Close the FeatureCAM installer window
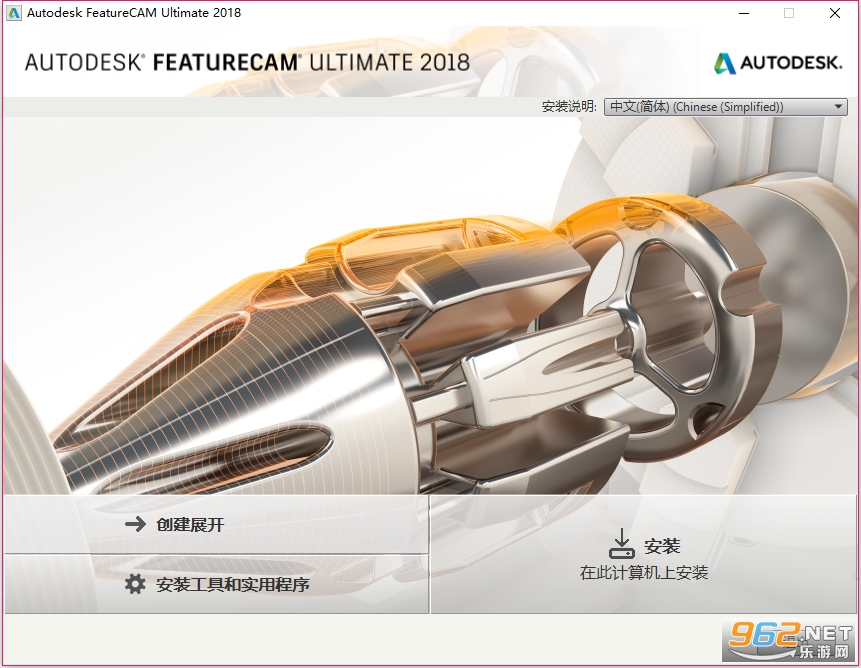The width and height of the screenshot is (861, 668). (x=835, y=13)
